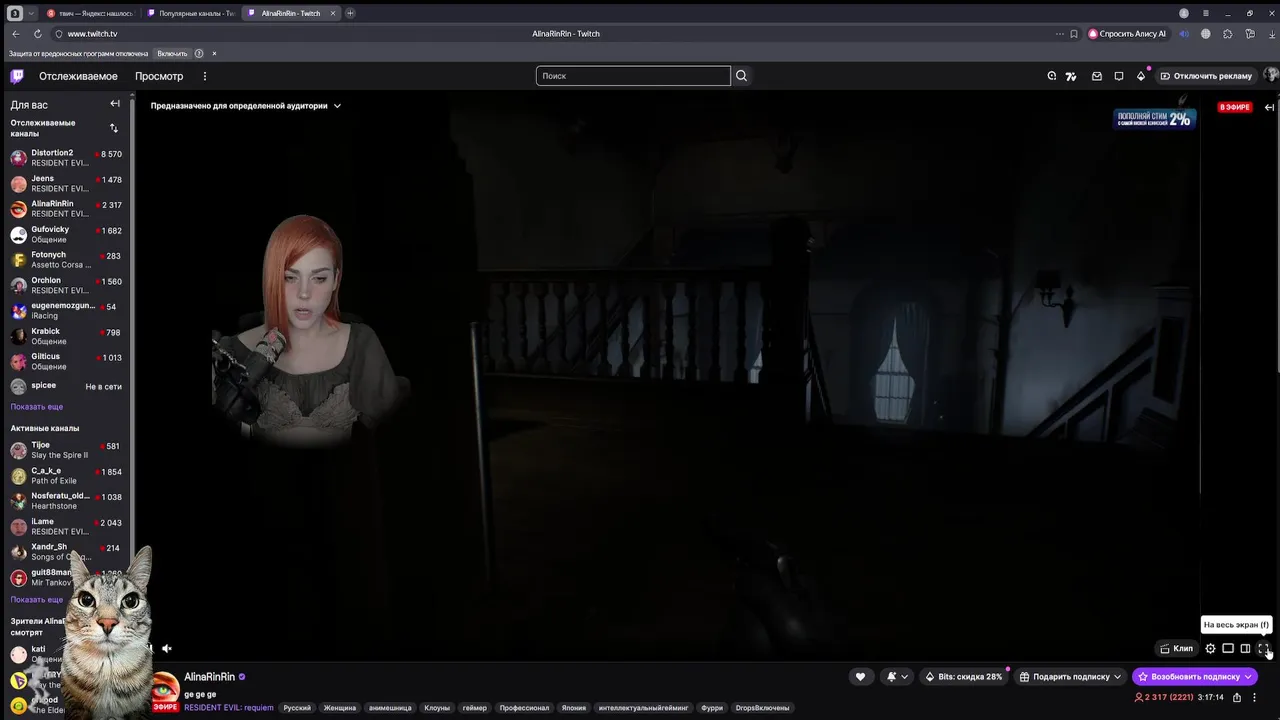The image size is (1280, 720).
Task: Open a new browser tab
Action: (350, 13)
